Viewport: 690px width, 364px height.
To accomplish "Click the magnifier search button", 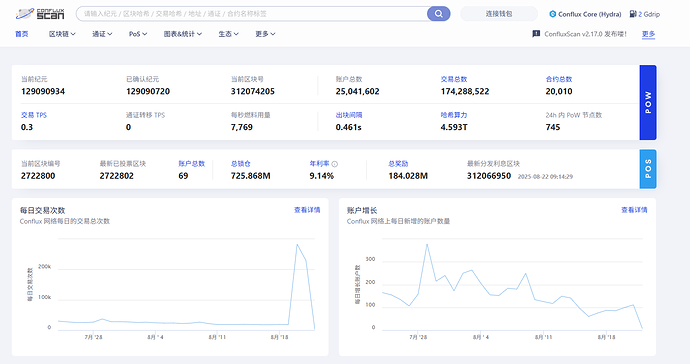I will 438,14.
